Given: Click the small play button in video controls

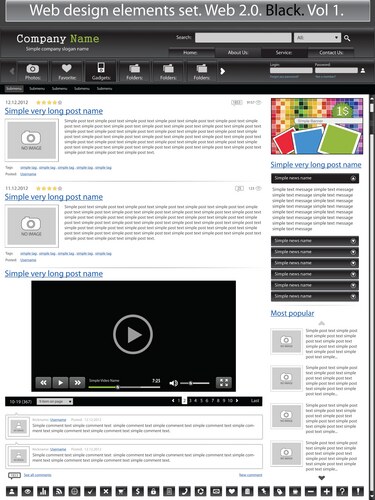Looking at the screenshot, I should pyautogui.click(x=60, y=383).
